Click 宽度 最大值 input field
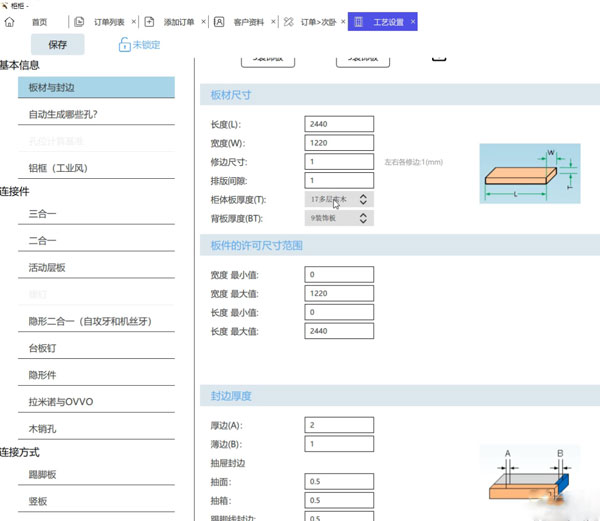Image resolution: width=600 pixels, height=521 pixels. 339,293
